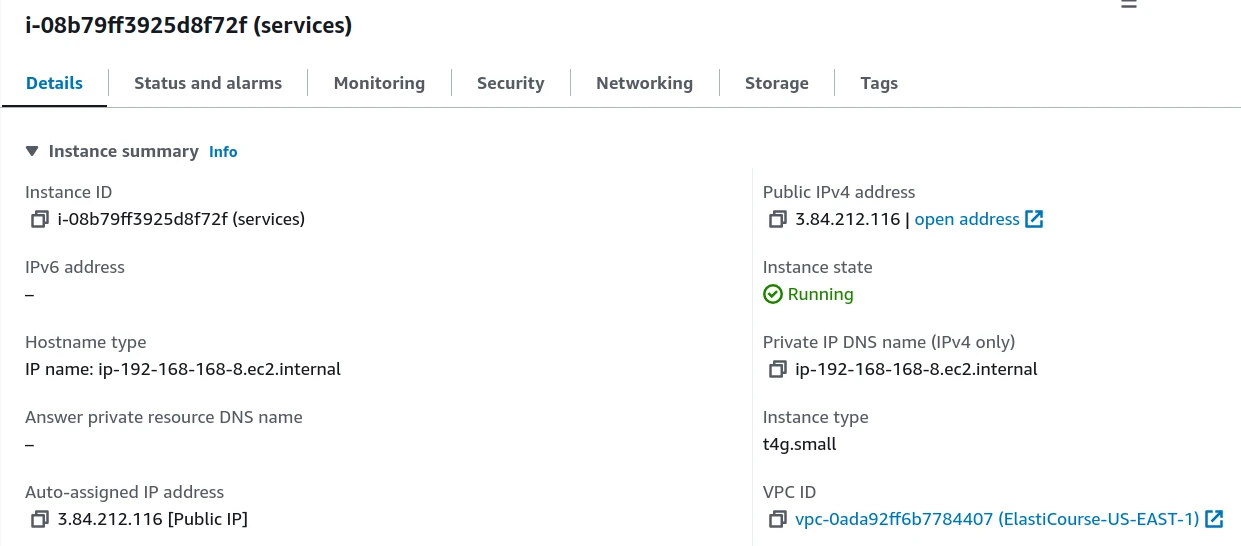This screenshot has width=1241, height=546.
Task: Select the Networking tab
Action: tap(644, 83)
